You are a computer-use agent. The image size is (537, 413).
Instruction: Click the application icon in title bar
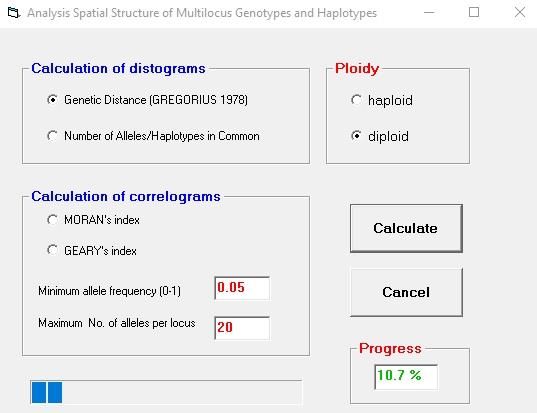point(13,13)
